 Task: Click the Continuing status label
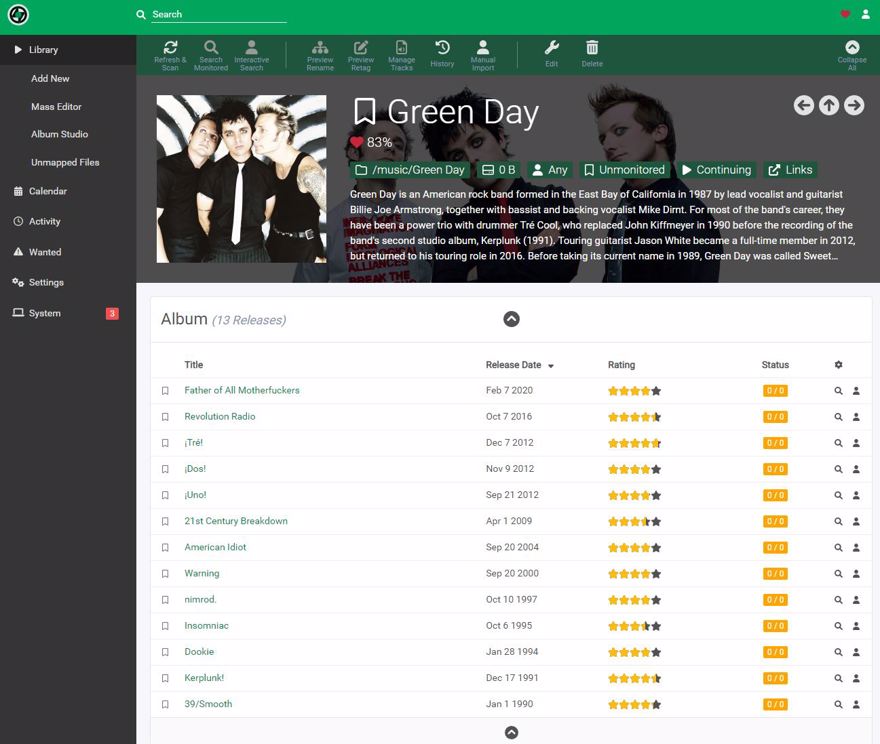[717, 170]
